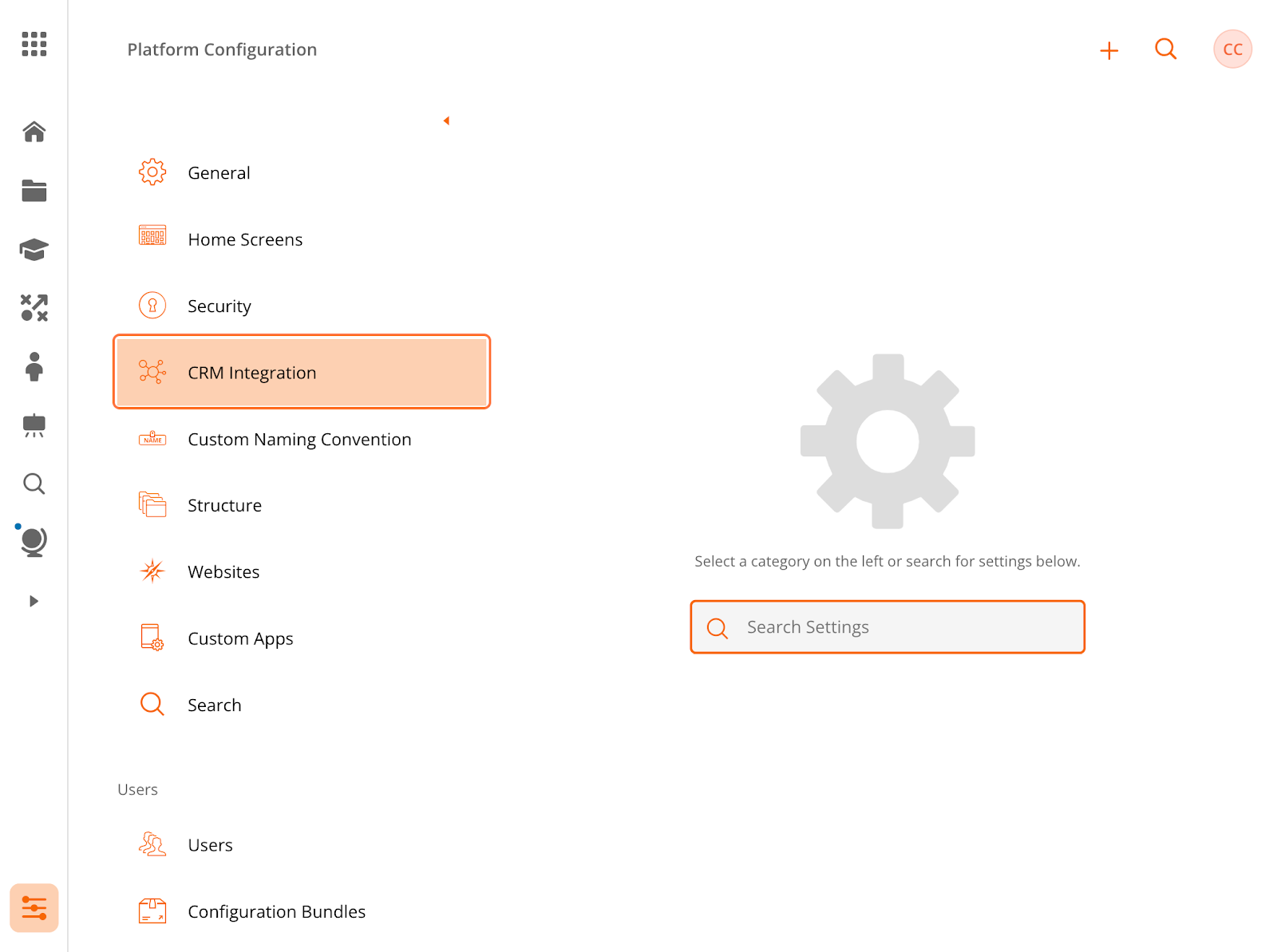Expand the sidebar with the right arrow
1277x952 pixels.
(34, 601)
